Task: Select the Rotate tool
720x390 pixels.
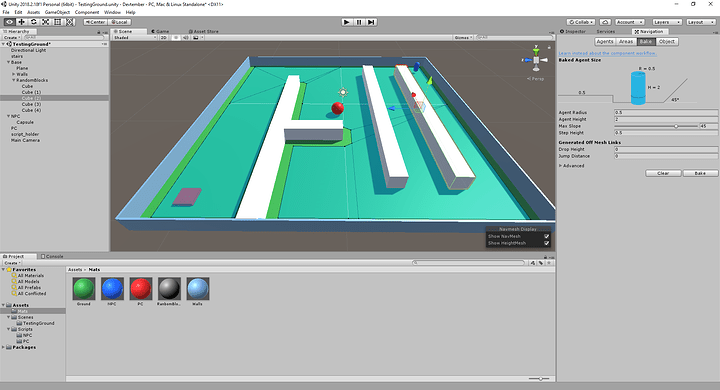Action: (34, 22)
